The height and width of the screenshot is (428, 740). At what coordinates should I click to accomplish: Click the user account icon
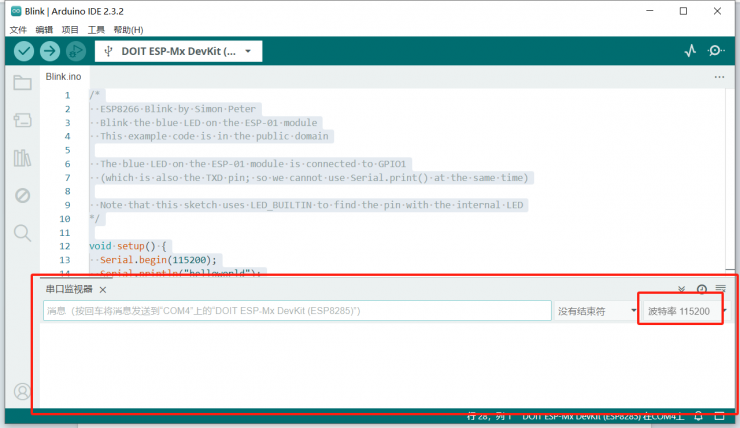click(22, 391)
